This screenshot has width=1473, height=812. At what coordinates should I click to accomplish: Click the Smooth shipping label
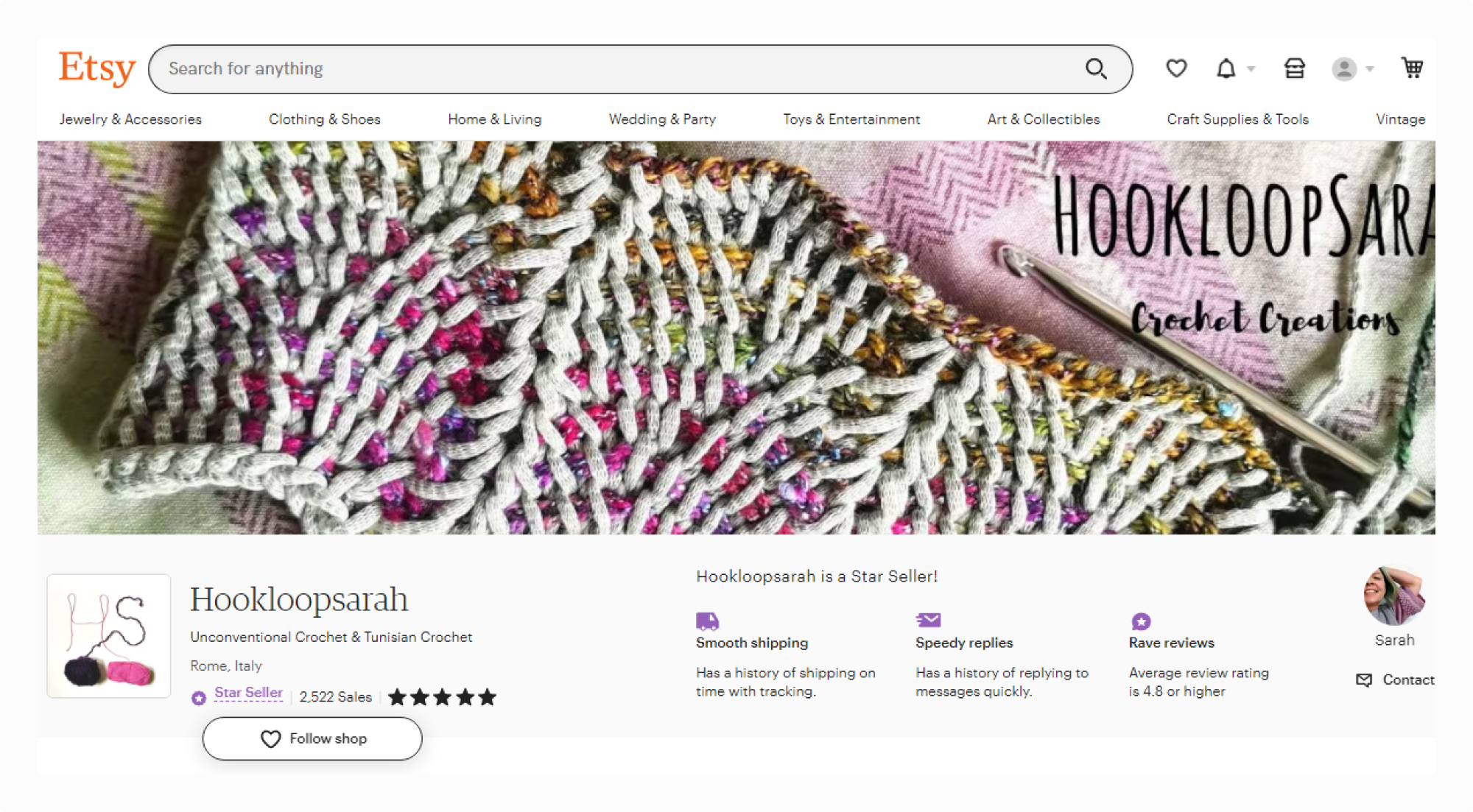pos(752,643)
